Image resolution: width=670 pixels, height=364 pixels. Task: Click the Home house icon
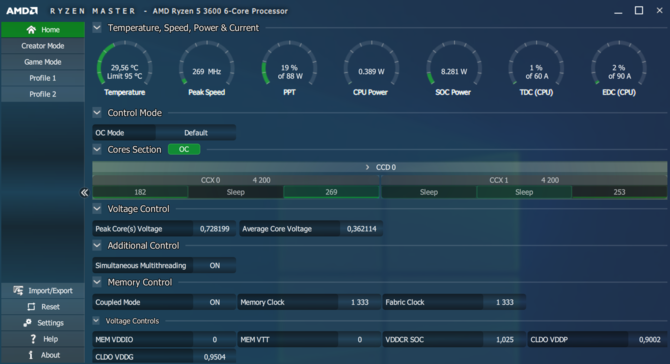(31, 29)
